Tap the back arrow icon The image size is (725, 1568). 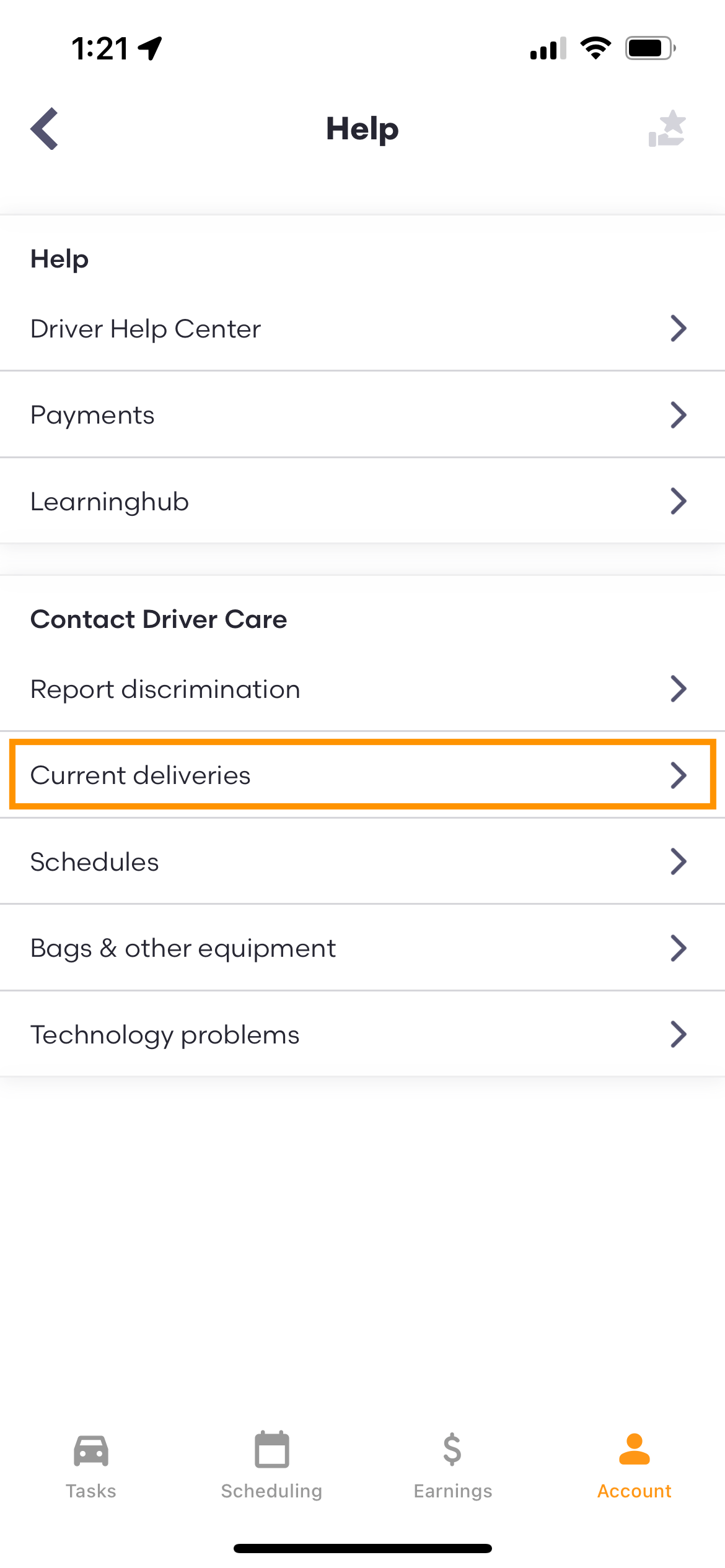pyautogui.click(x=45, y=129)
